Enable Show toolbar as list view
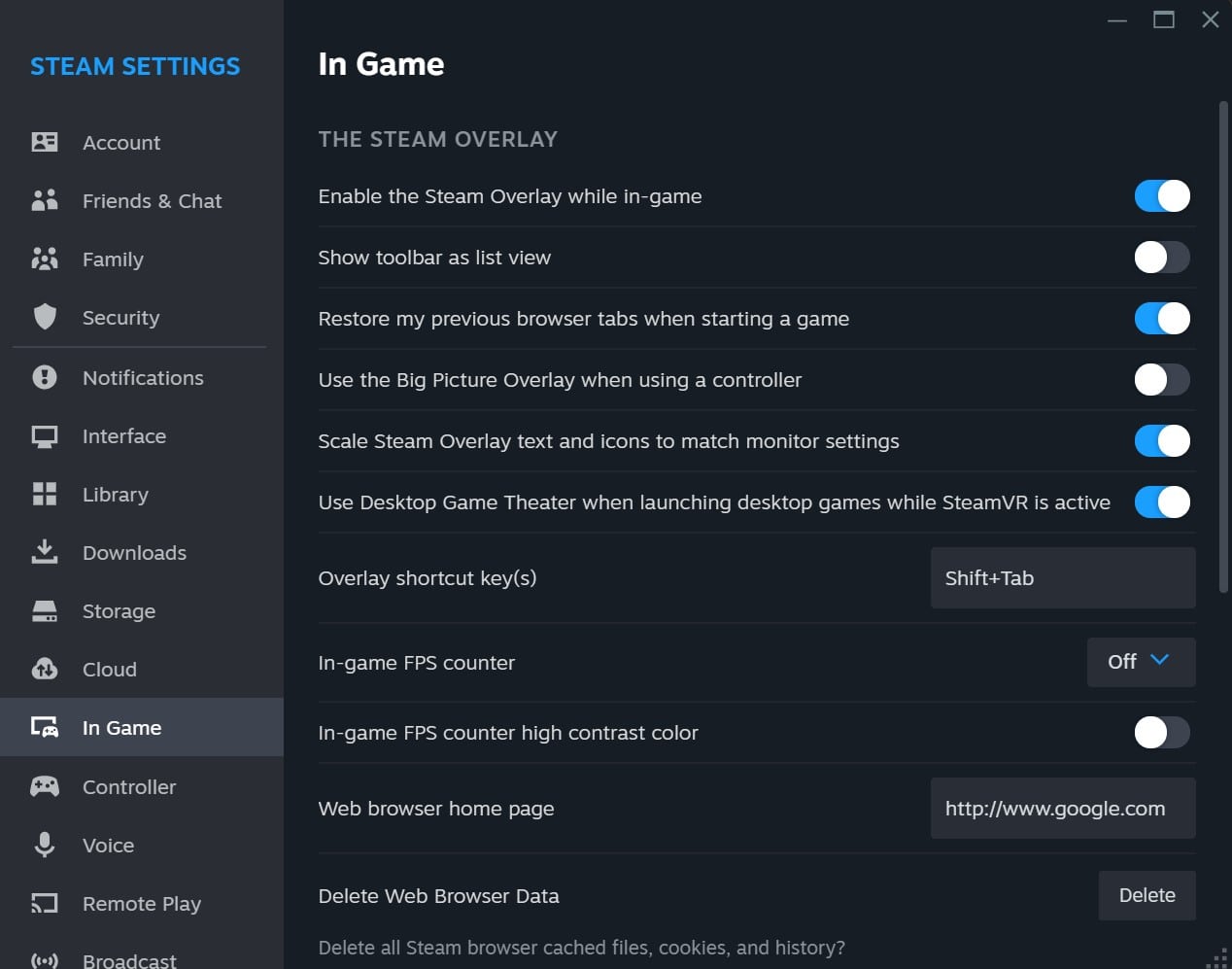 click(x=1162, y=257)
